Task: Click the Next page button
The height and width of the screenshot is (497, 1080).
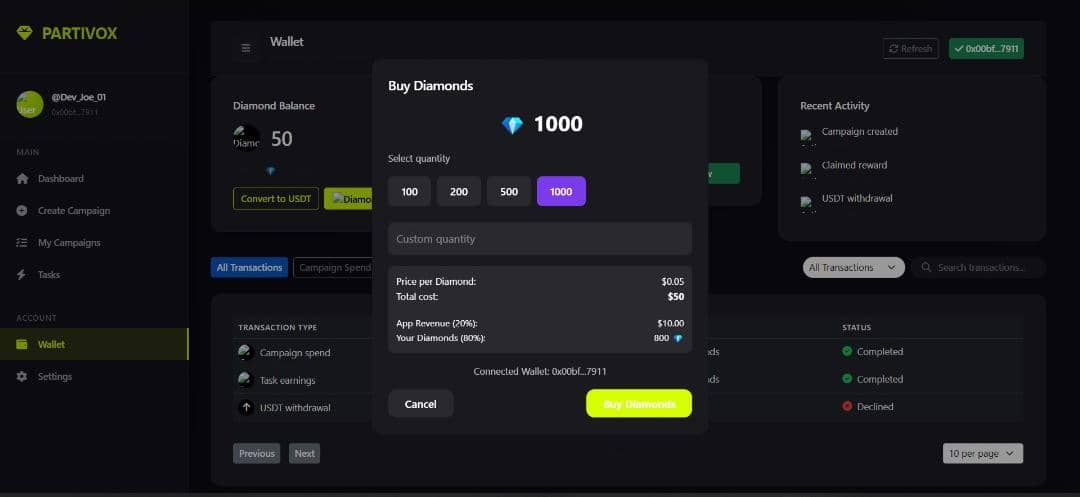Action: [304, 453]
